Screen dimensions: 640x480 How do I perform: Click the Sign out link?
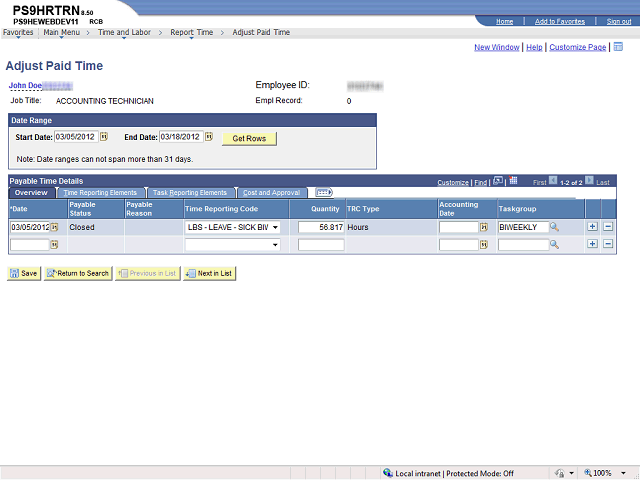click(618, 21)
